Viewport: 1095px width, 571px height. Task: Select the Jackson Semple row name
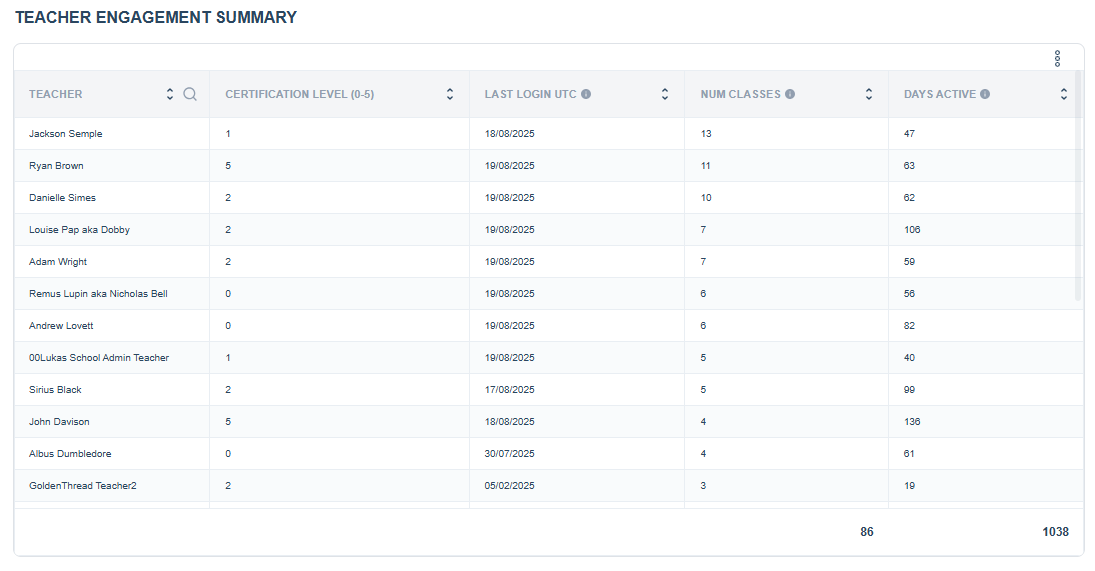pyautogui.click(x=66, y=134)
